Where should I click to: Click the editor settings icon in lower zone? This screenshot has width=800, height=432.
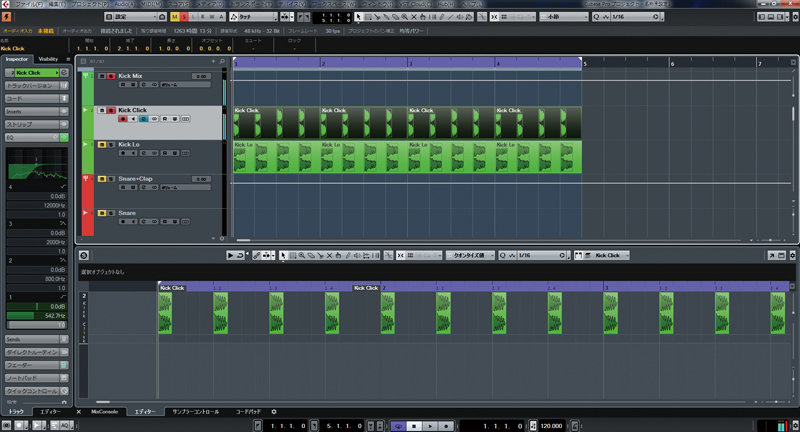[84, 256]
